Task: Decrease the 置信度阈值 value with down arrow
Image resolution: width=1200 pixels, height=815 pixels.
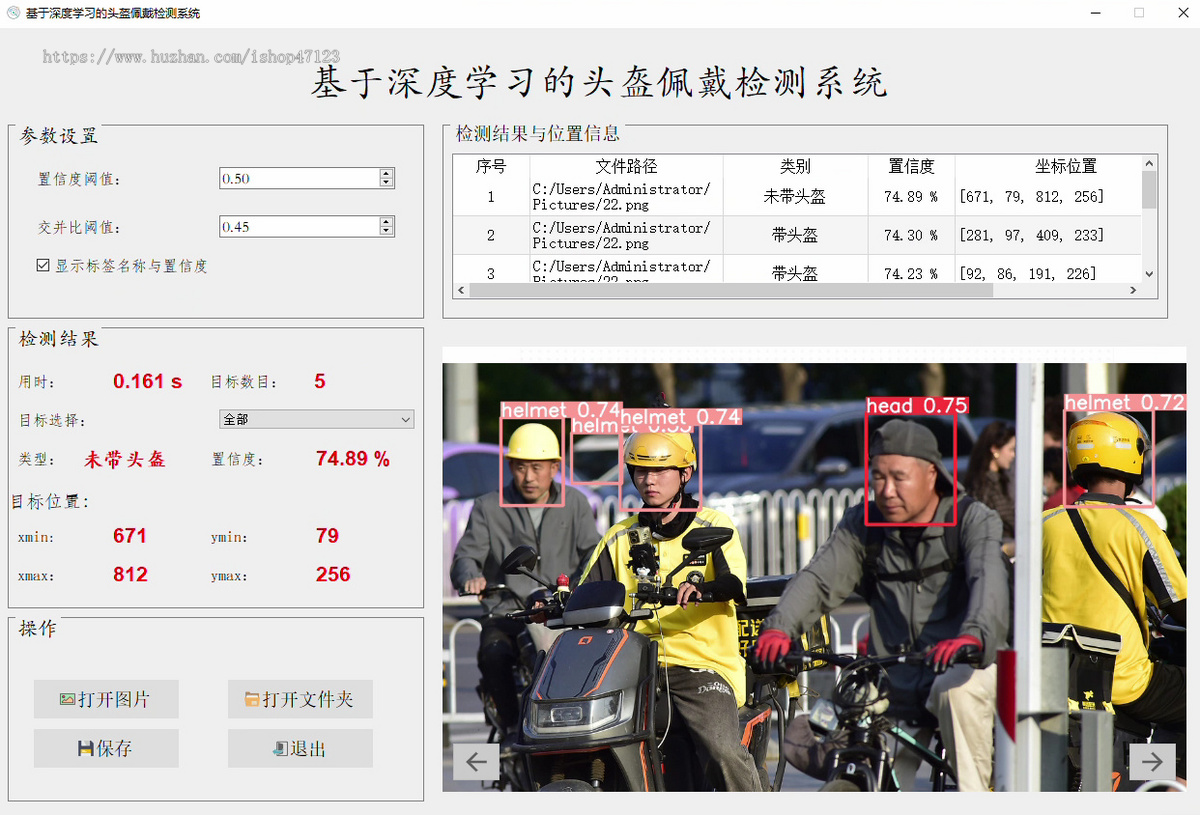Action: pos(387,183)
